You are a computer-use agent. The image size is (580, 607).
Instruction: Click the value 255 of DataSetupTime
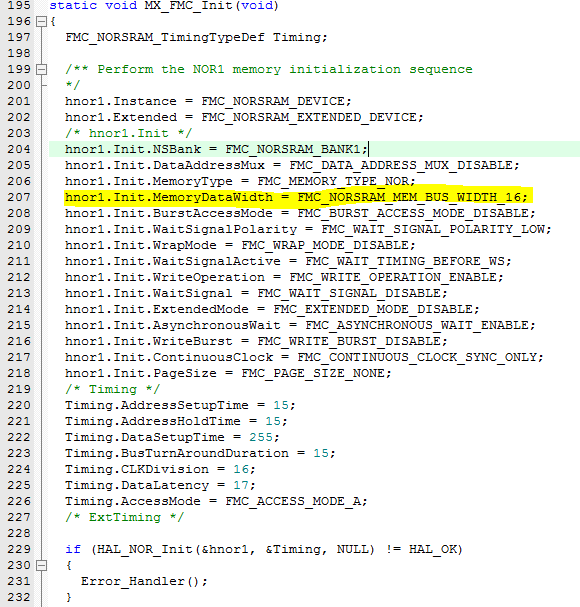point(261,437)
